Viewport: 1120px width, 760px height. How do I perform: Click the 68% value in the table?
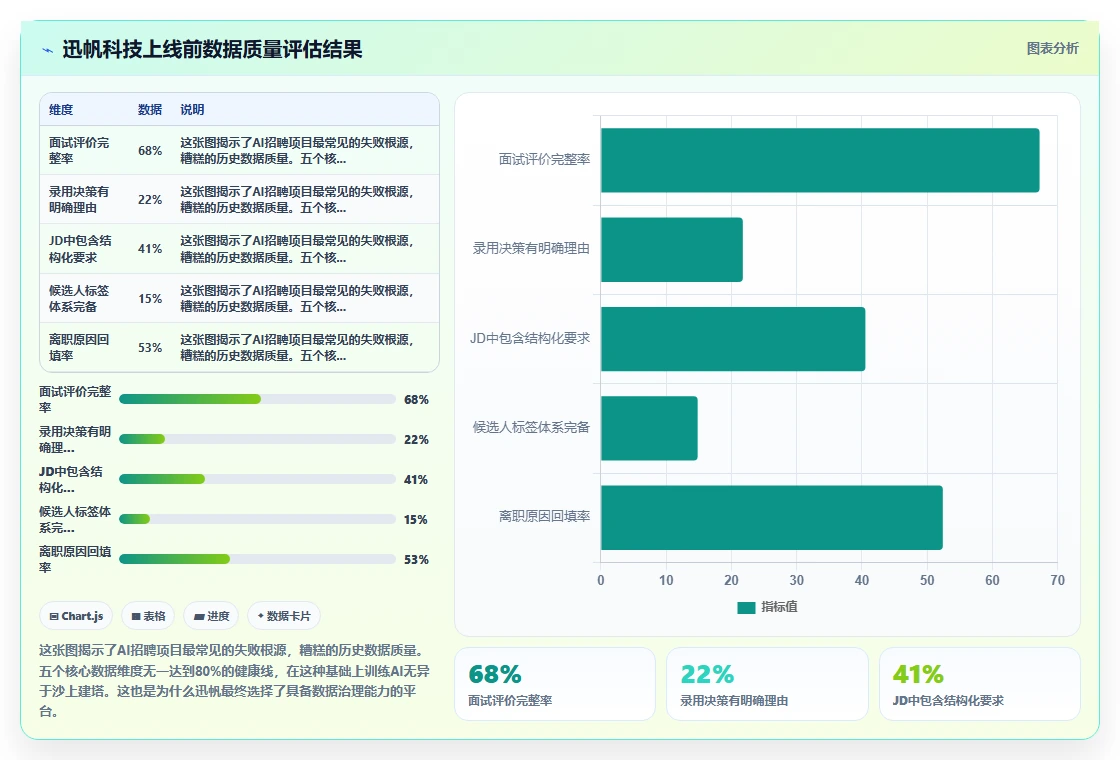pos(150,151)
